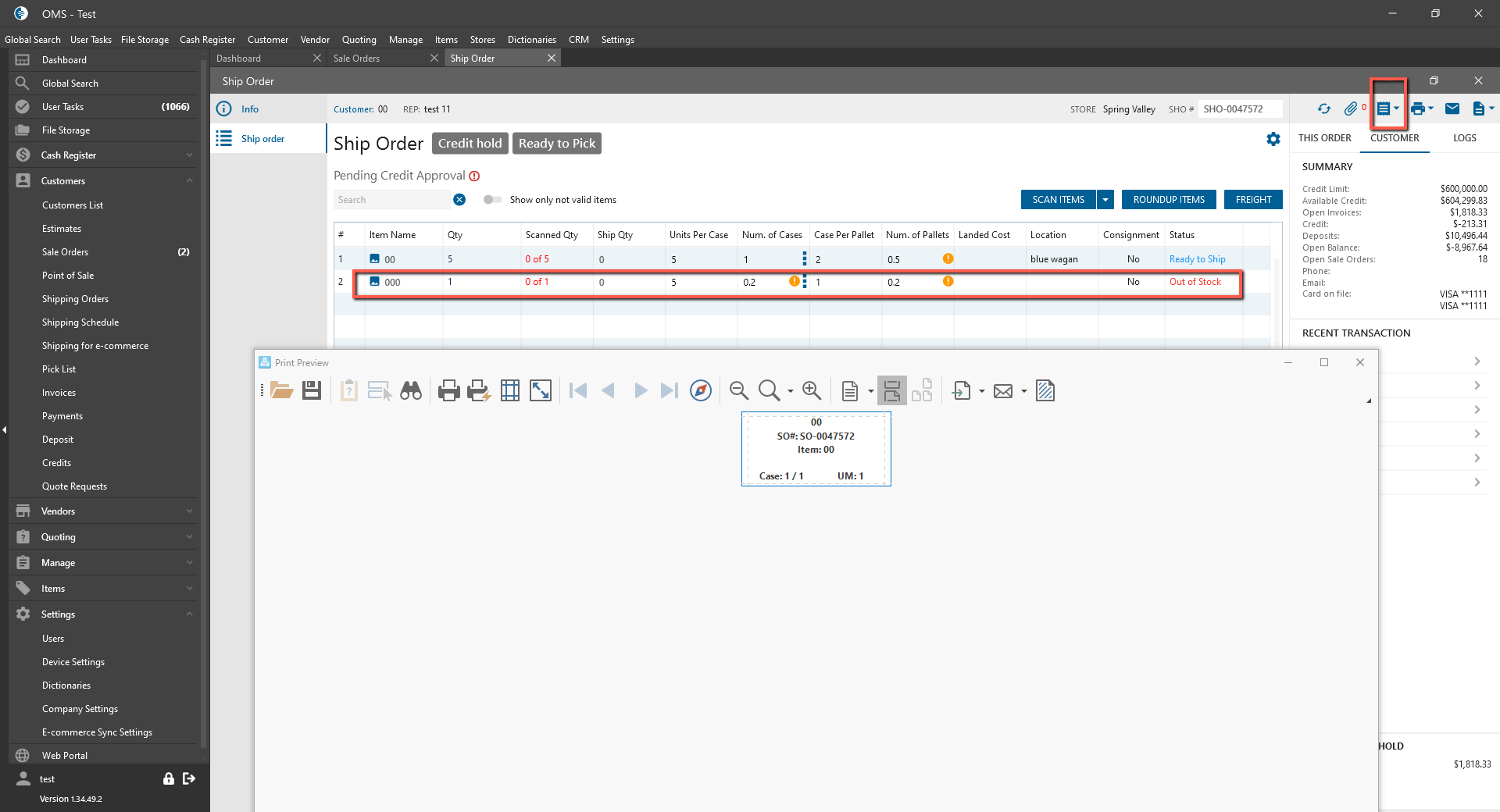The image size is (1500, 812).
Task: Click export document icon in Print Preview
Action: click(962, 390)
